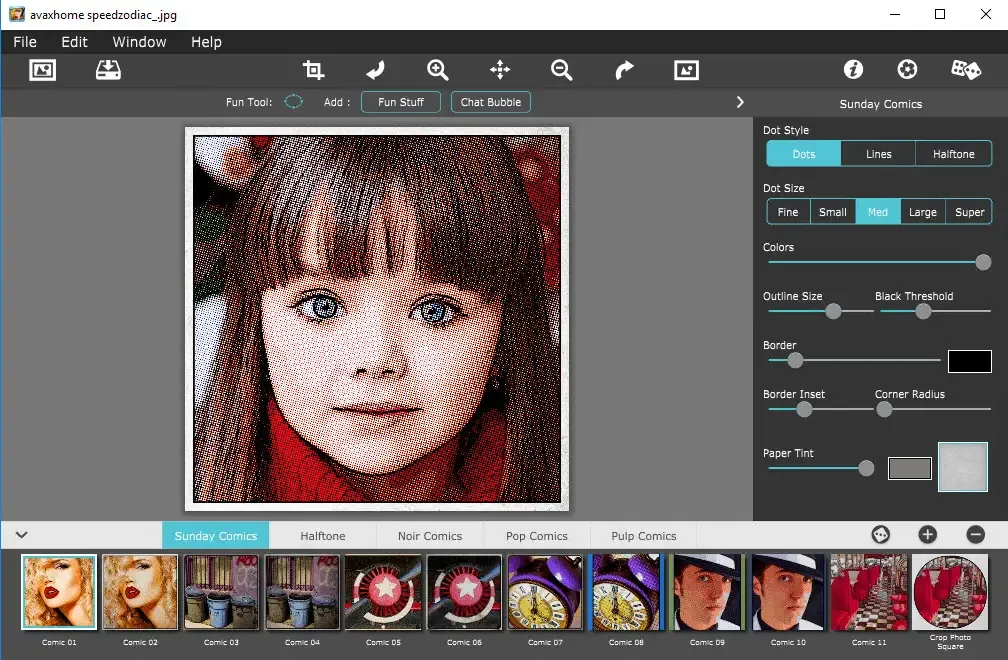
Task: Click the Redo curved arrow icon
Action: tap(624, 69)
